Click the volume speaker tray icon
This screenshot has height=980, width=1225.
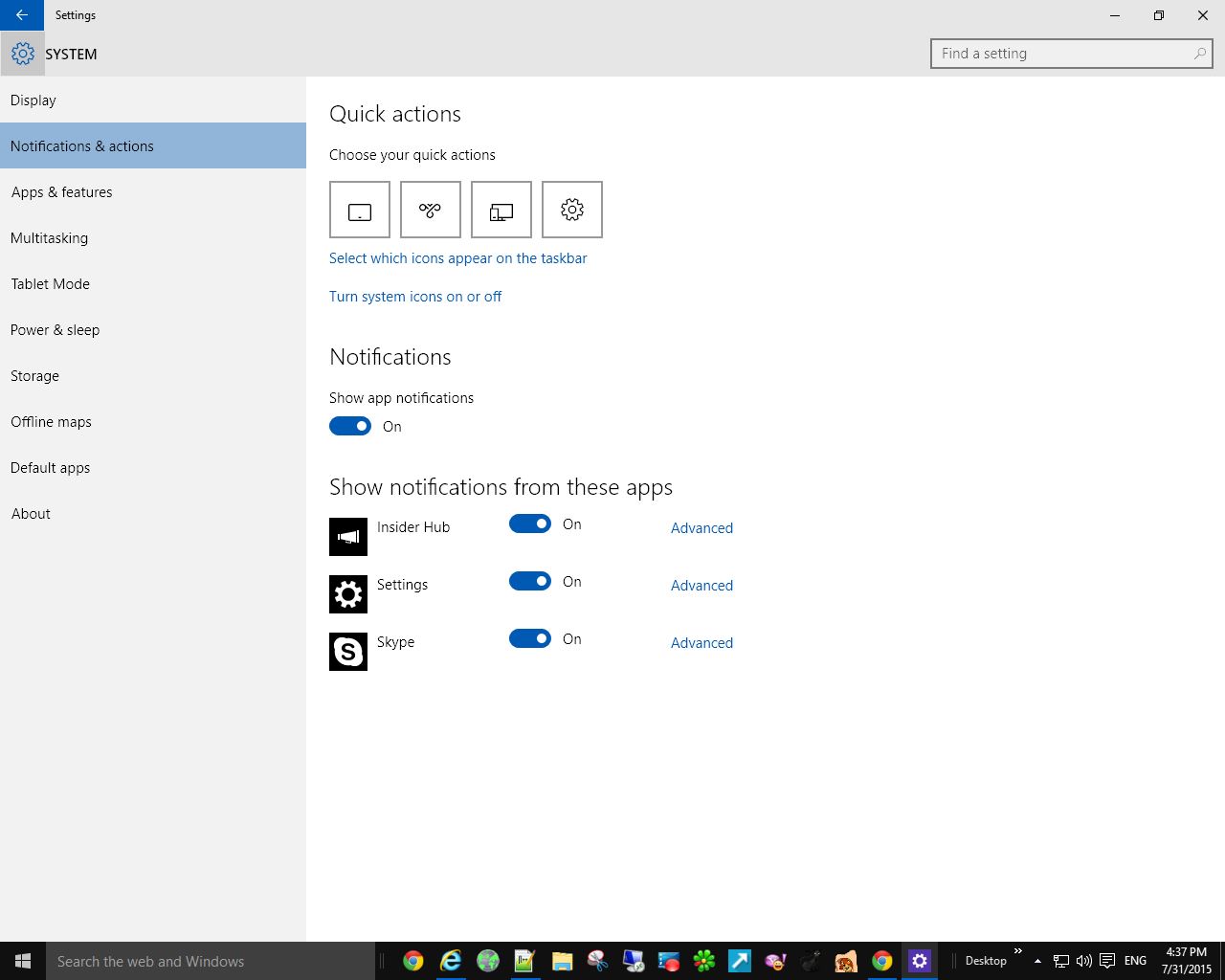1083,961
